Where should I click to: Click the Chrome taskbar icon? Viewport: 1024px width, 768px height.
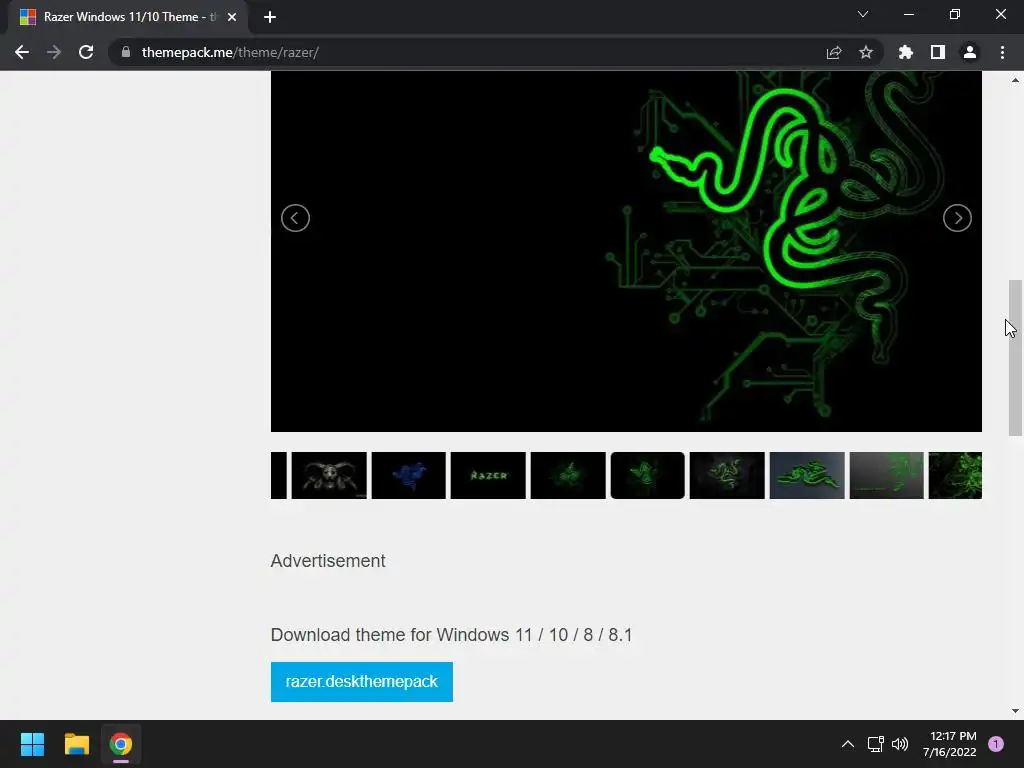tap(121, 744)
